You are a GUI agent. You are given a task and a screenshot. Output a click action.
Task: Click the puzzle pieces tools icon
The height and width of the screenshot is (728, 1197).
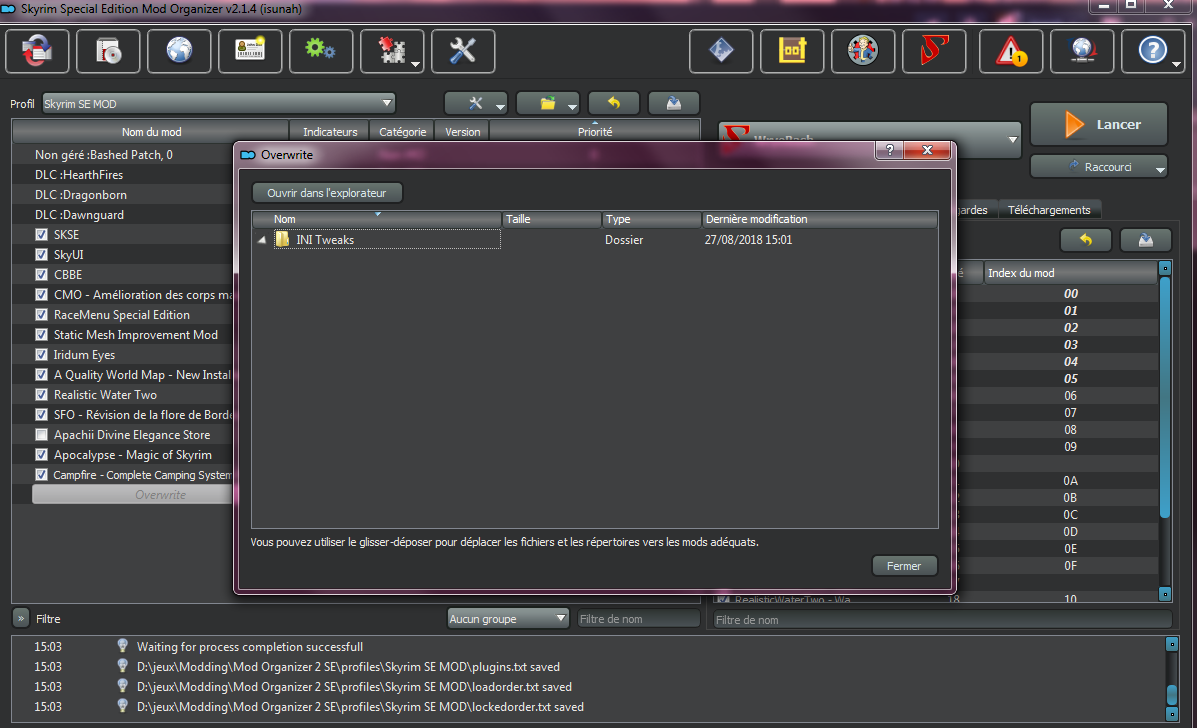click(x=392, y=51)
